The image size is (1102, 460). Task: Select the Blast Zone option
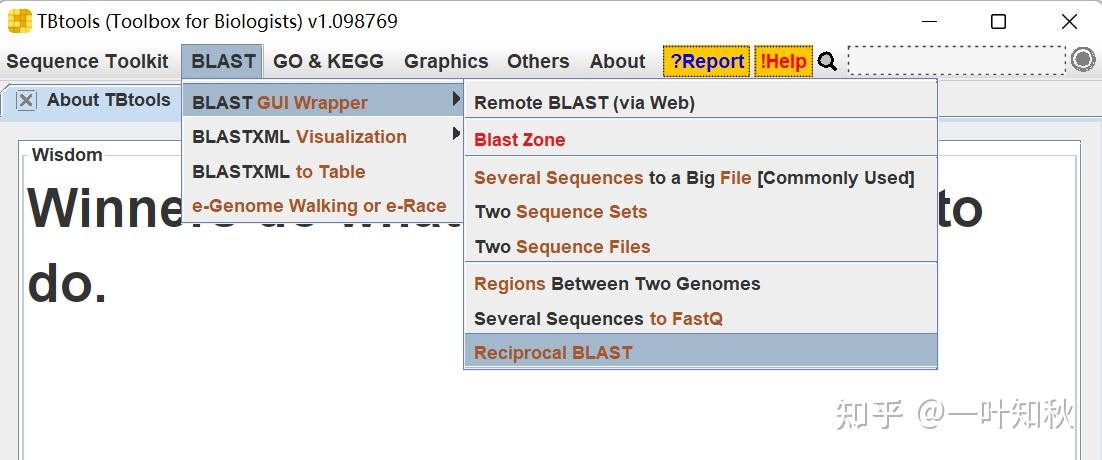pos(519,140)
